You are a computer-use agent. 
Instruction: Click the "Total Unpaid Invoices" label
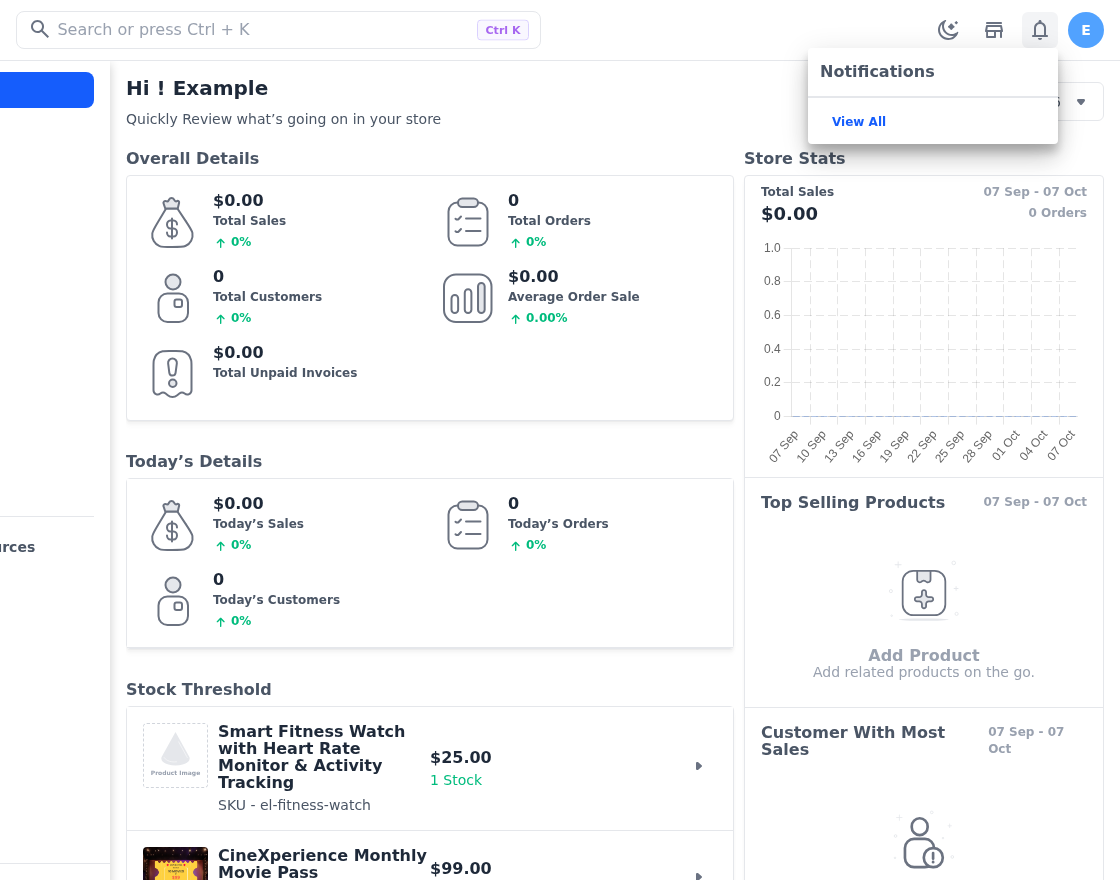coord(285,373)
